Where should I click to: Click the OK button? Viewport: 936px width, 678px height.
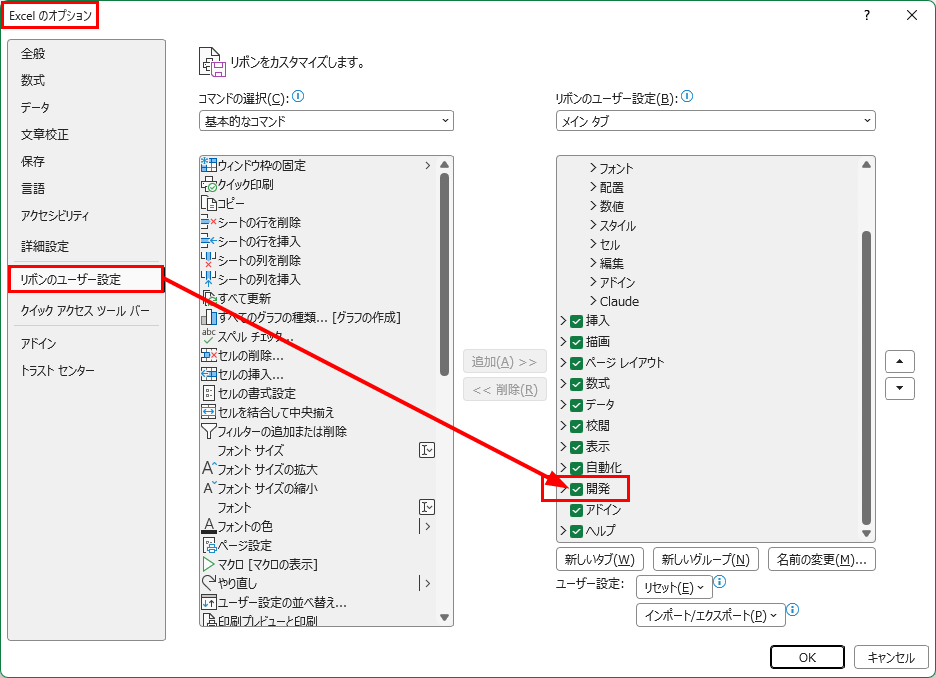[x=807, y=657]
